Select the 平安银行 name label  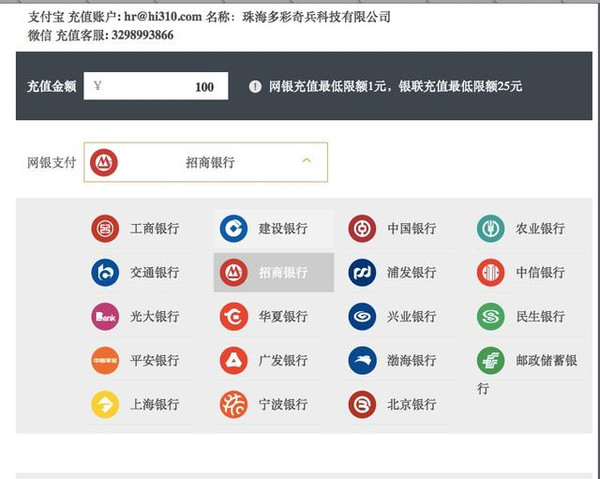pyautogui.click(x=155, y=360)
